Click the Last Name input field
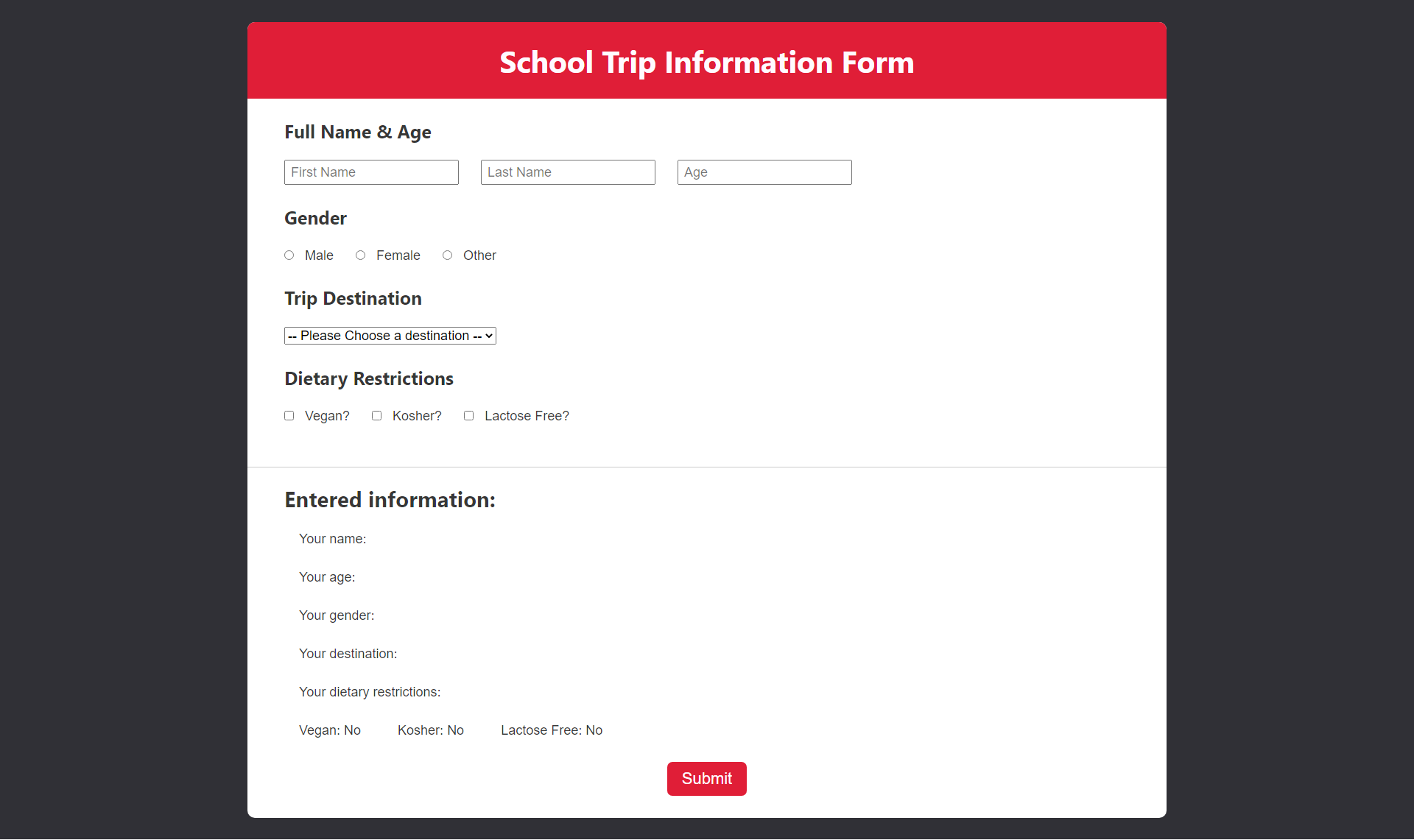Image resolution: width=1414 pixels, height=840 pixels. (x=567, y=171)
